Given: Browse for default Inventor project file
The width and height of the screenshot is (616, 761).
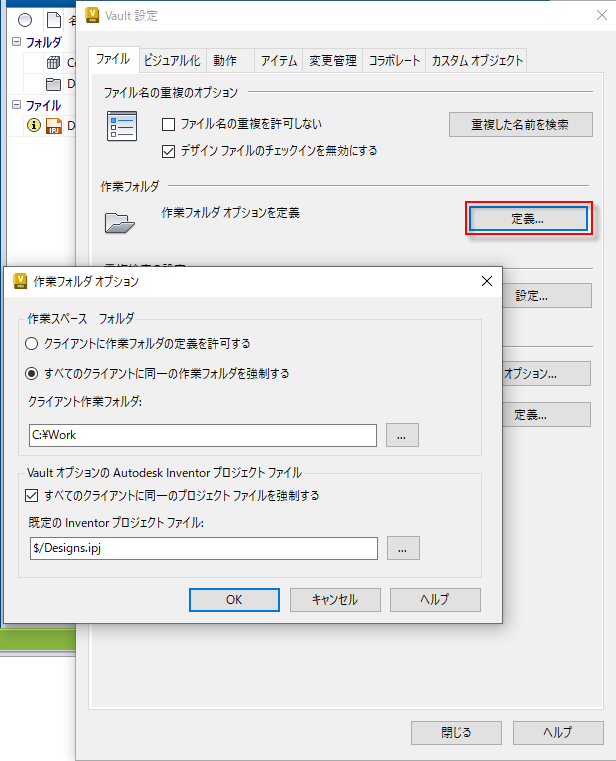Looking at the screenshot, I should (x=403, y=548).
